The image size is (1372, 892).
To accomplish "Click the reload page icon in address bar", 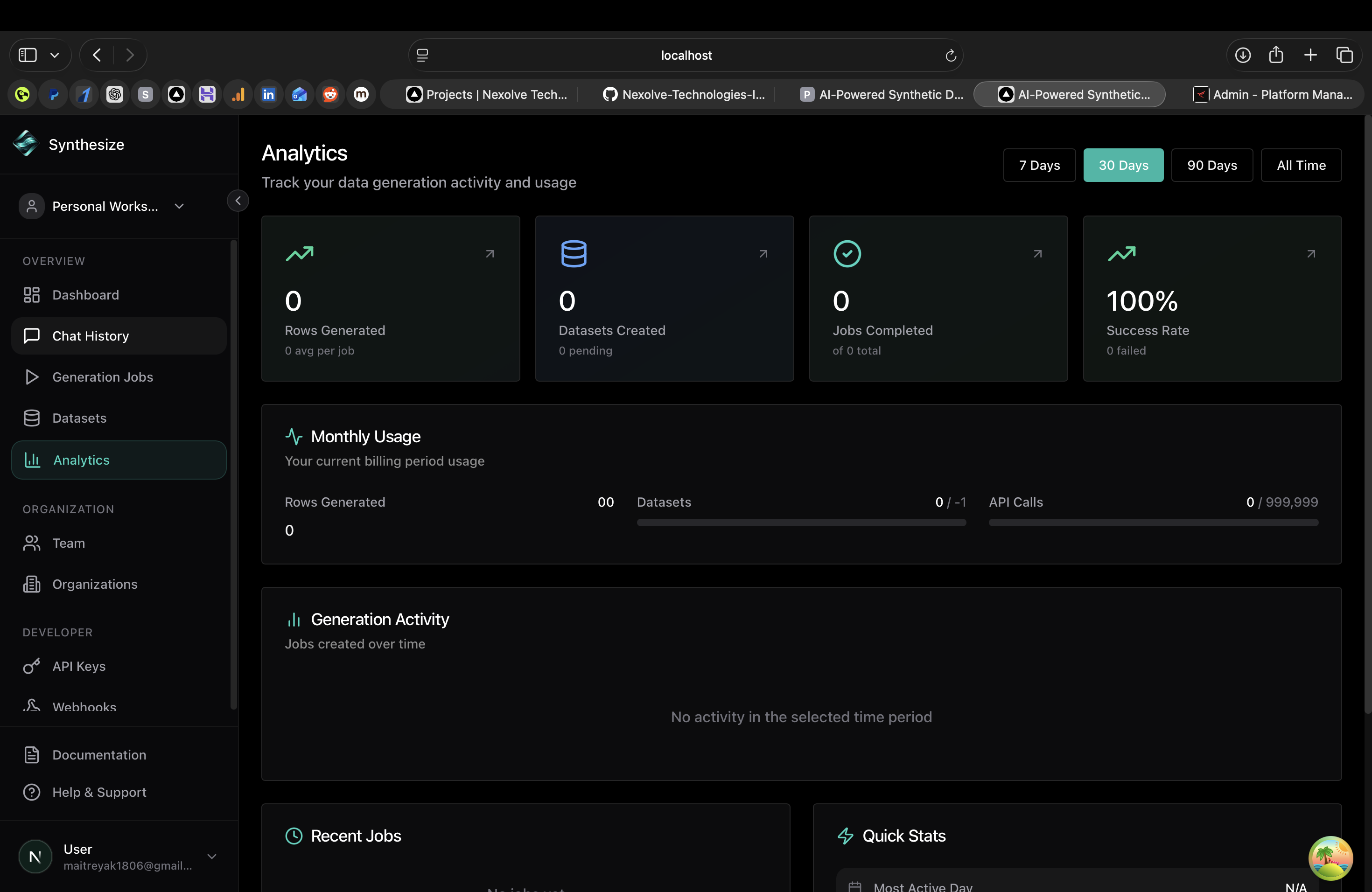I will click(x=951, y=56).
